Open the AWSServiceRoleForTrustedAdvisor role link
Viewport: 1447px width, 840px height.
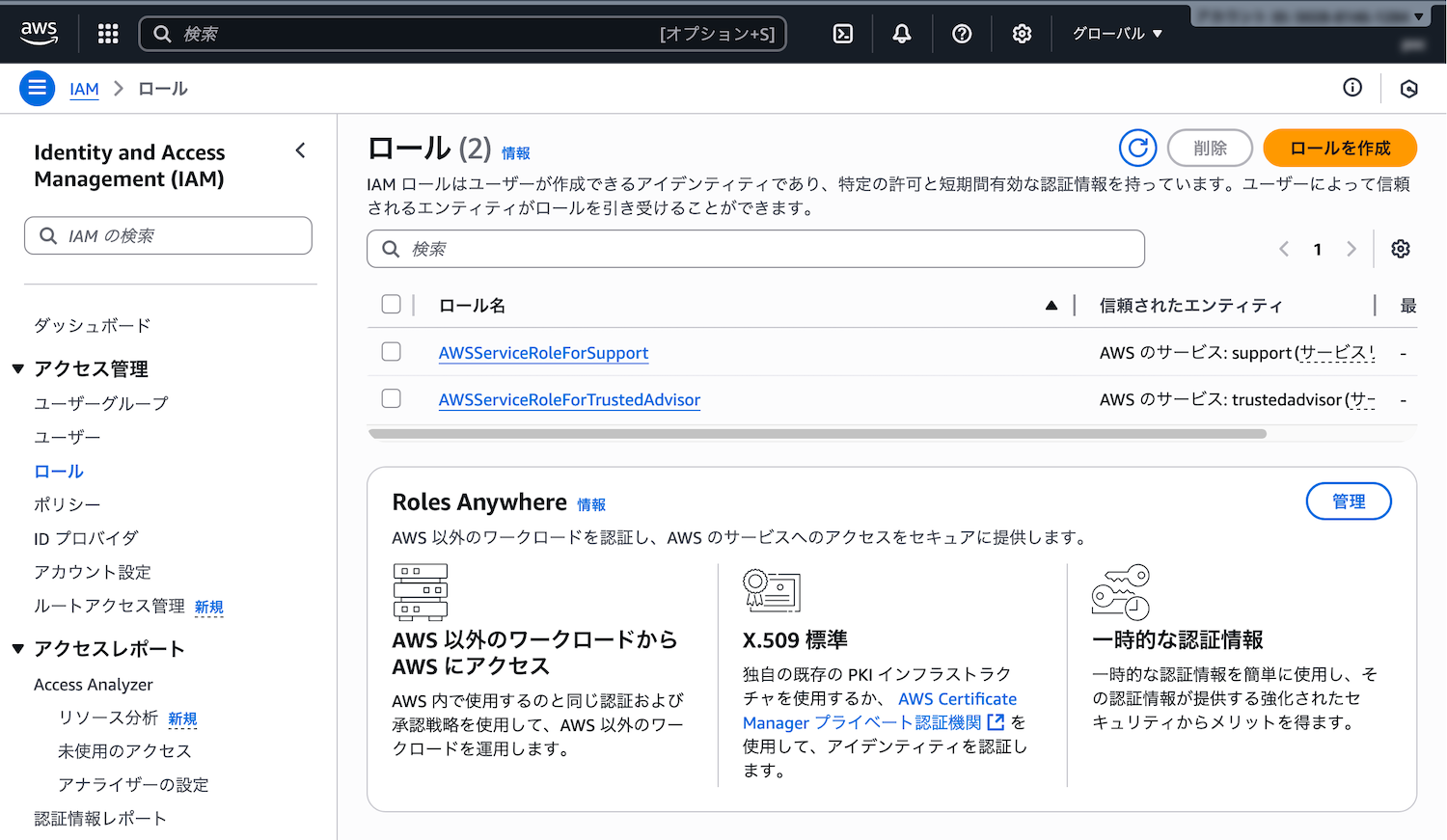pos(569,399)
